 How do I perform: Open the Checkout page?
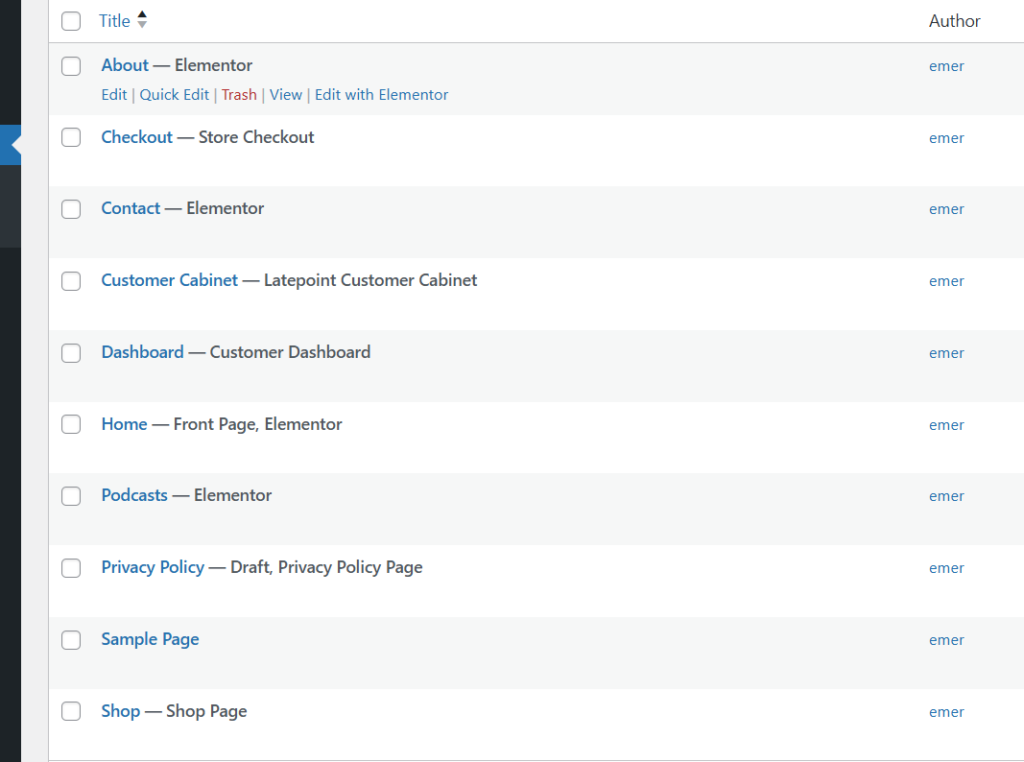click(x=137, y=137)
